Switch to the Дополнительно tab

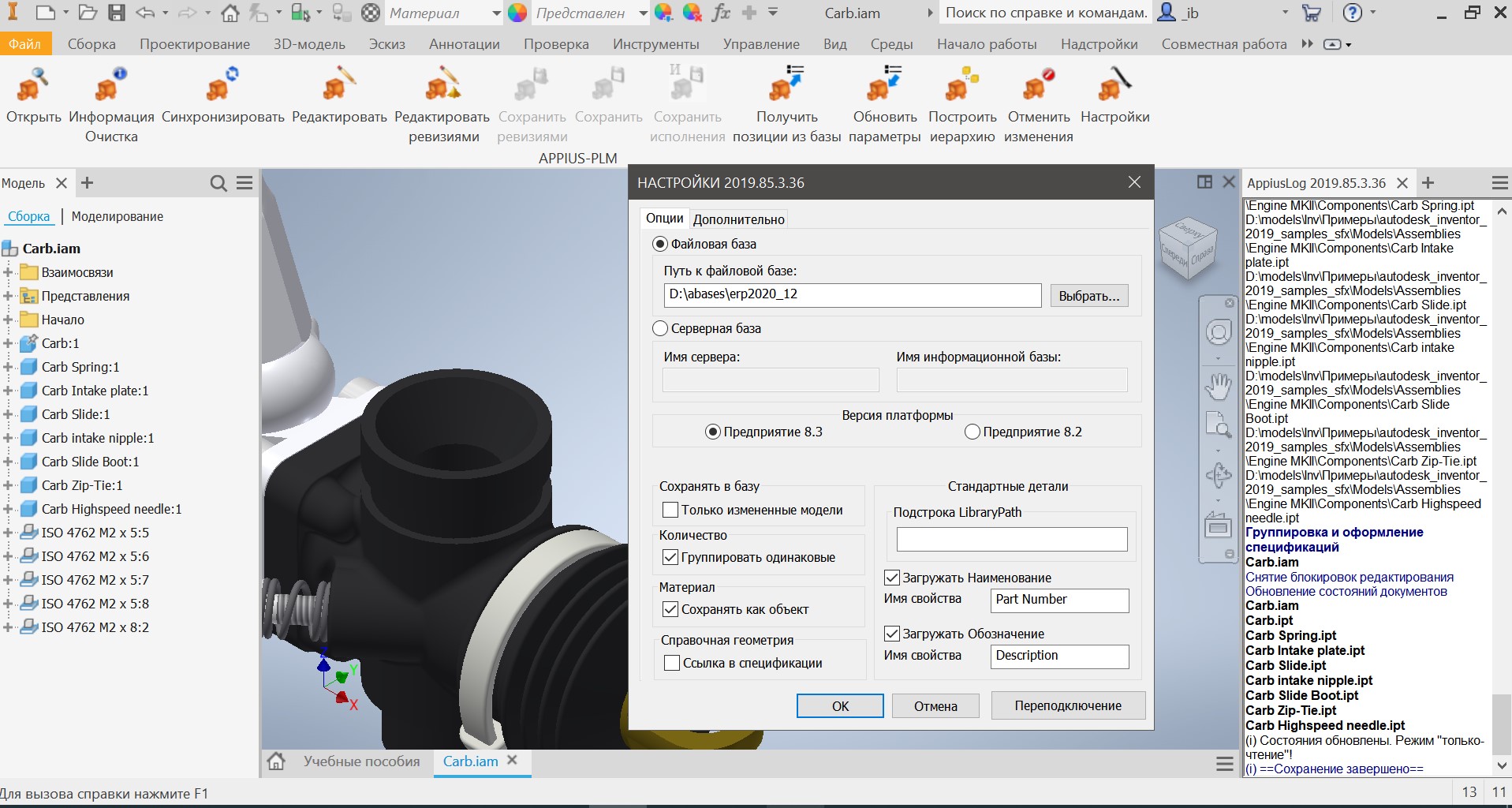pyautogui.click(x=738, y=219)
